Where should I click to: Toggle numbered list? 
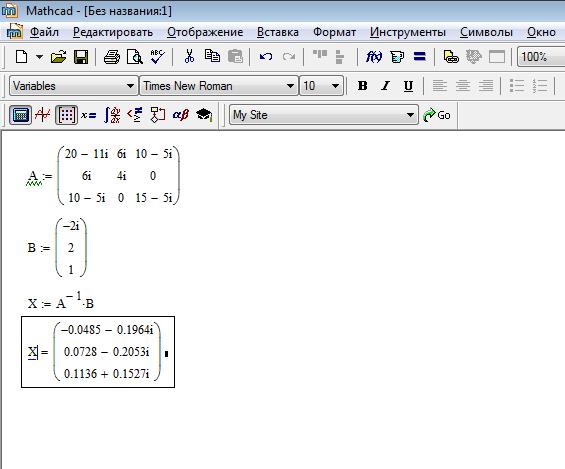coord(540,86)
